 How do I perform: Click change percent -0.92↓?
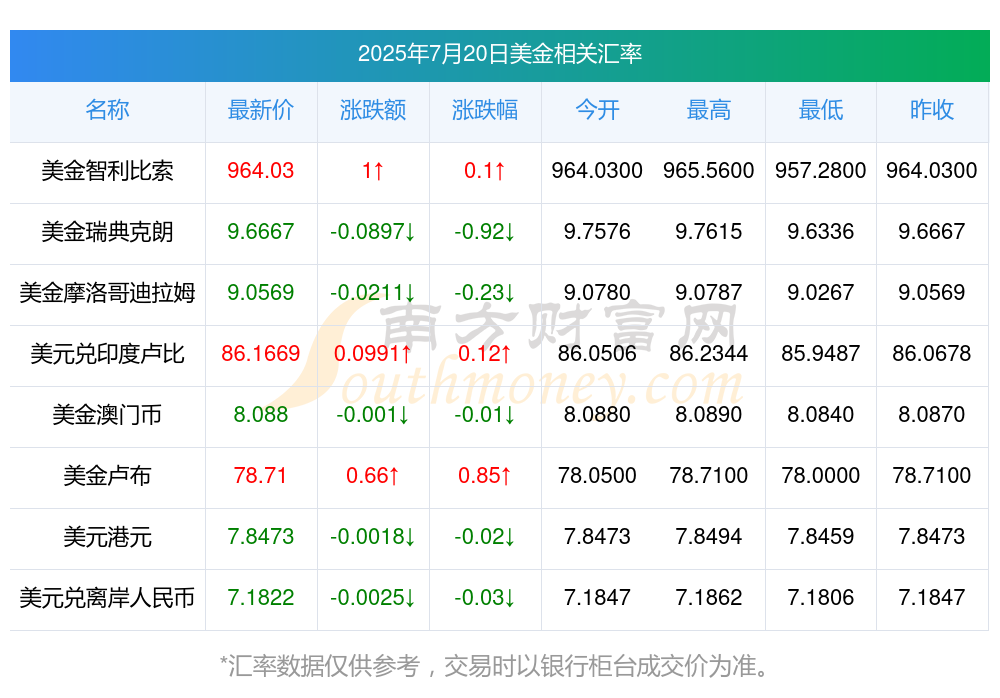[x=485, y=231]
